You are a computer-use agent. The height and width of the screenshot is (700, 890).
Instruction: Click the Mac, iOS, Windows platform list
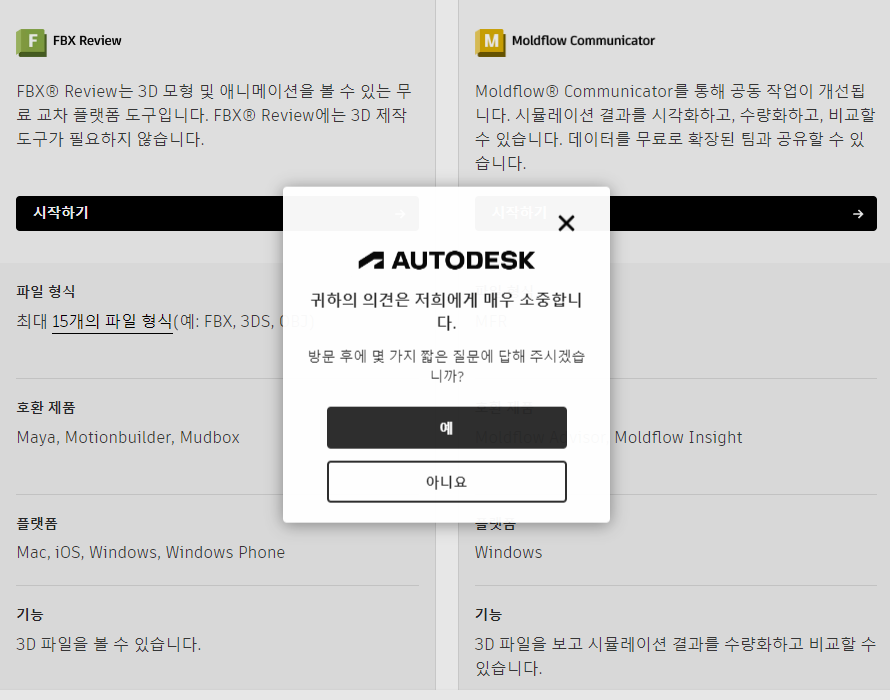(x=150, y=552)
